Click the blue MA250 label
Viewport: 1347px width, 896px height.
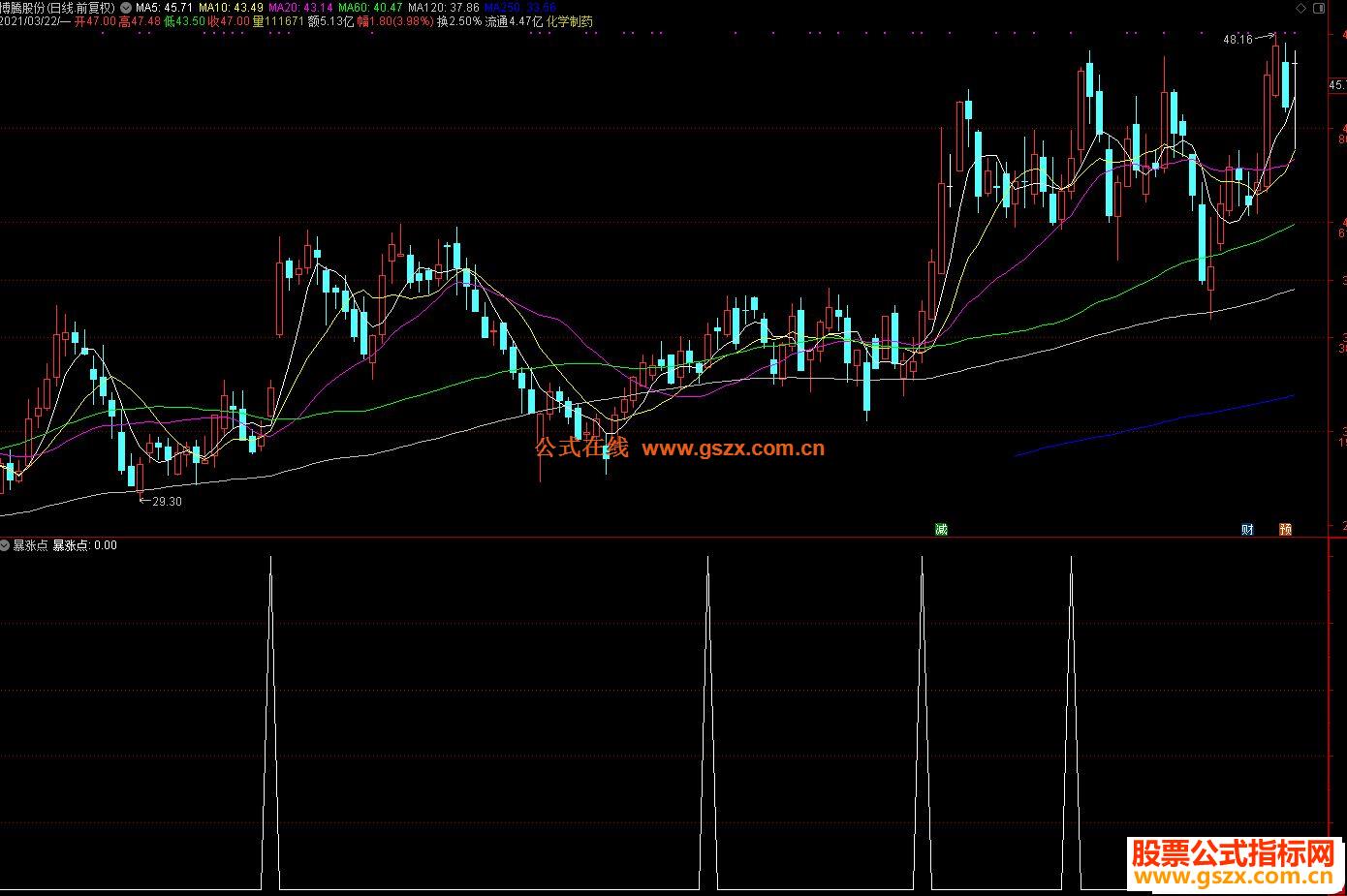point(520,8)
